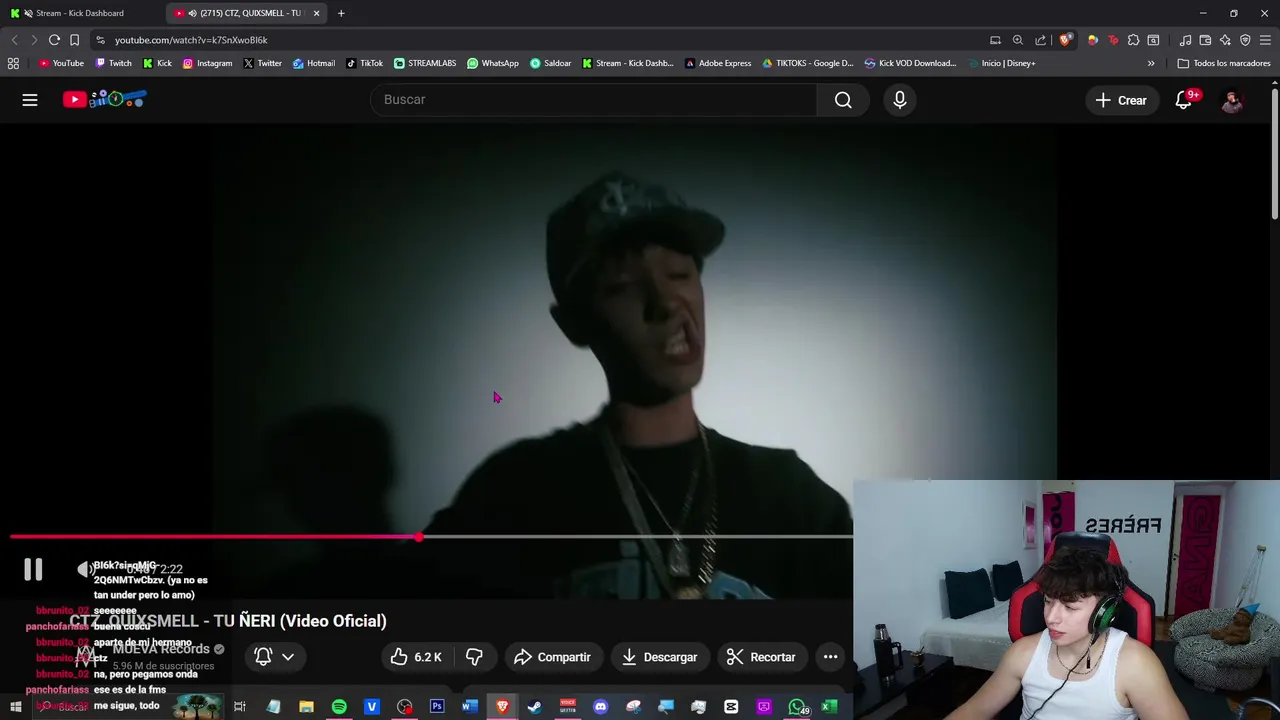The height and width of the screenshot is (720, 1280).
Task: Click the progress bar scrubber handle
Action: 418,537
